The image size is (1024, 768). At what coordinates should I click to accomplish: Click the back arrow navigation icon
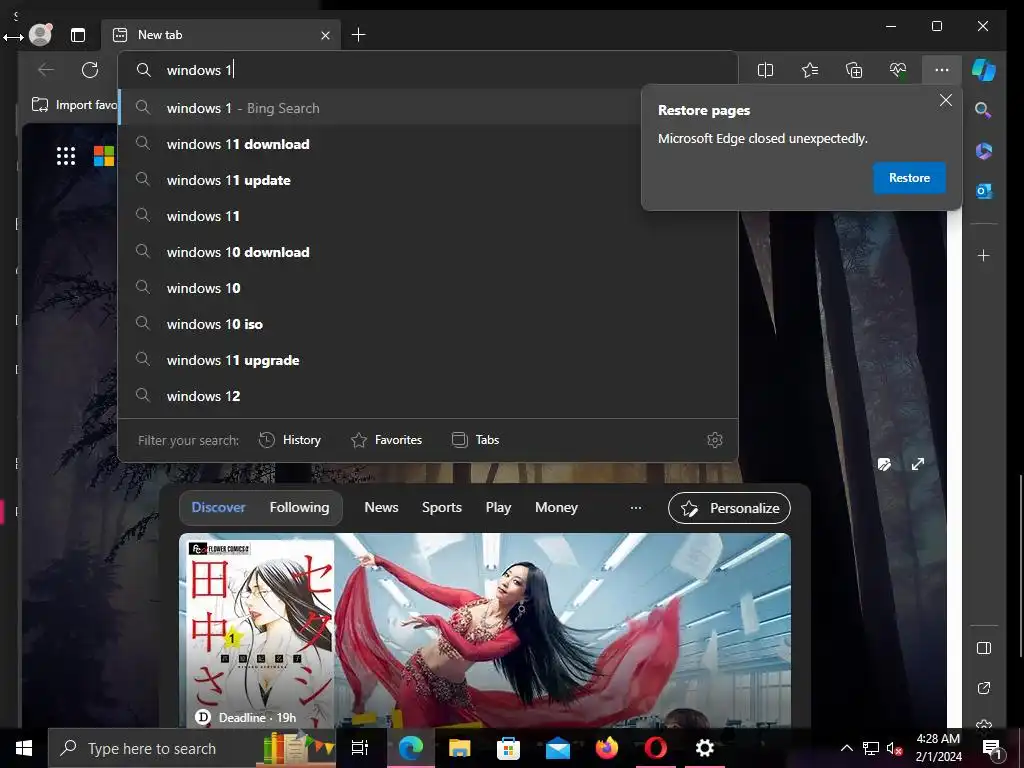[46, 70]
